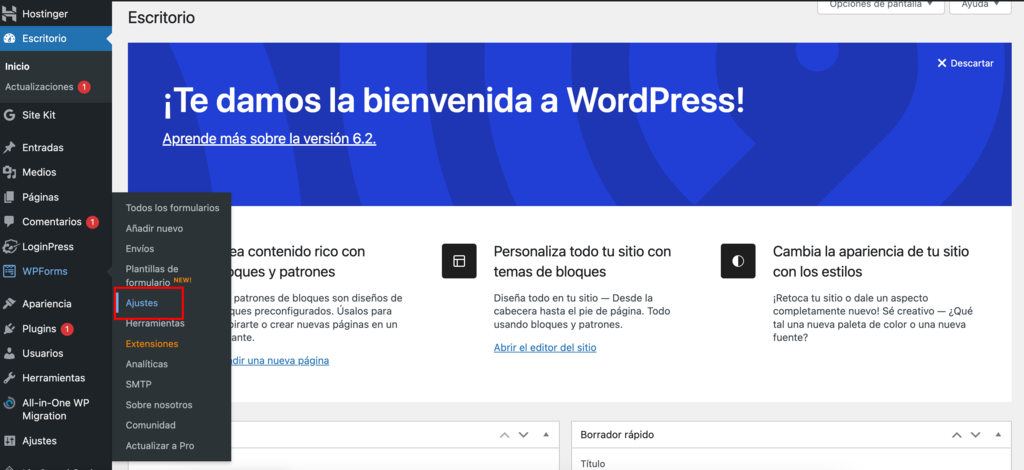This screenshot has height=470, width=1024.
Task: Open Comunidad in the WPForms submenu
Action: click(150, 425)
